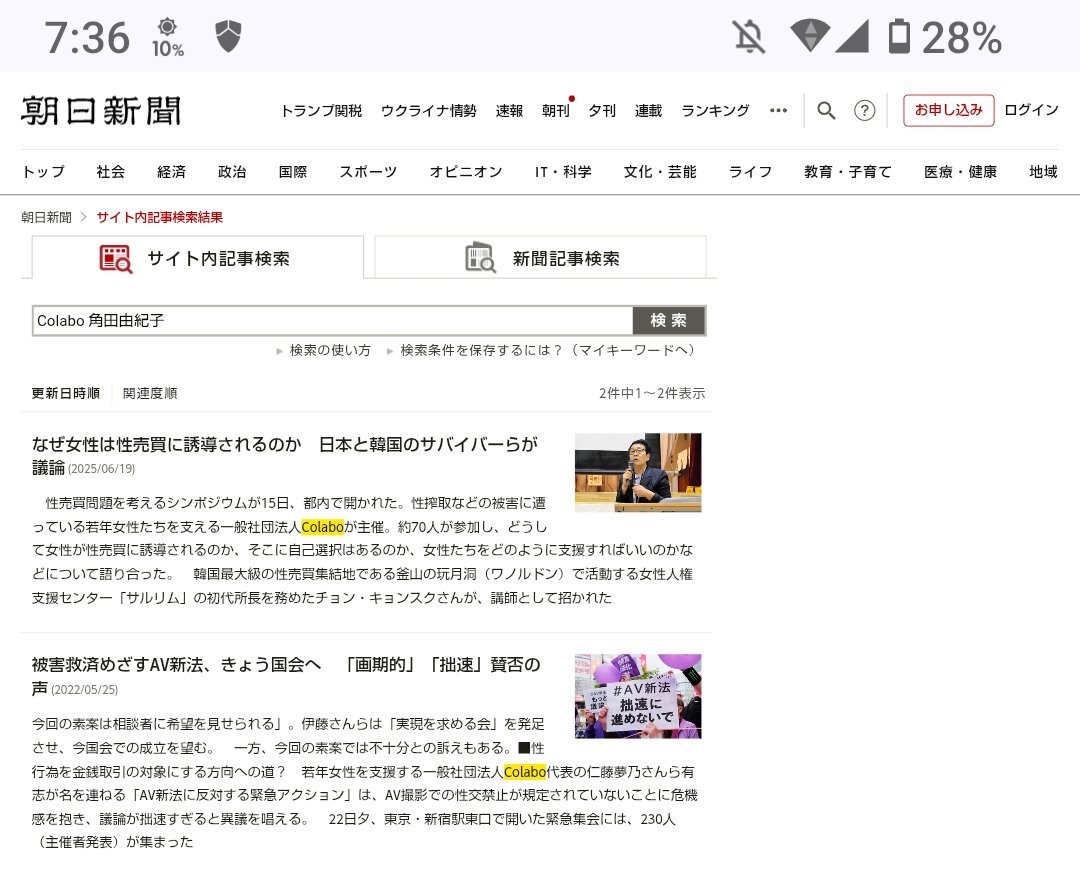Tap the 7:36 clock
The image size is (1080, 871).
[87, 37]
